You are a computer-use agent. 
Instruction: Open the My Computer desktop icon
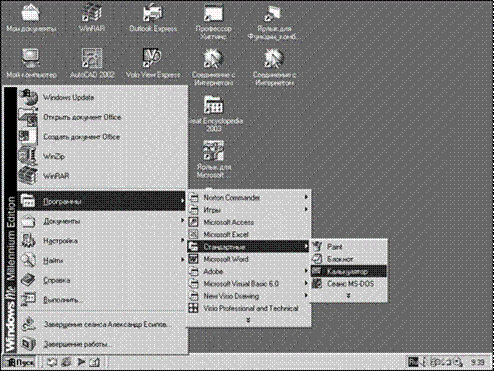31,63
